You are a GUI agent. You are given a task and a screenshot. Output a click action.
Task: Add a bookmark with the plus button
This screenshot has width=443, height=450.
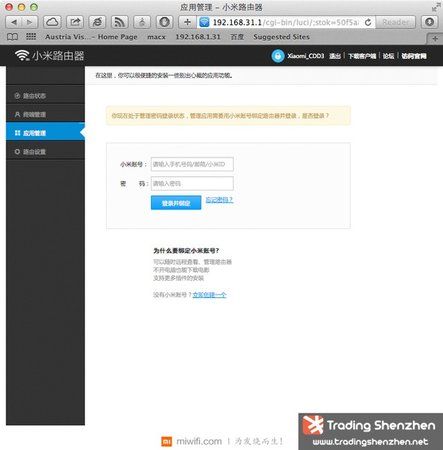pos(187,22)
